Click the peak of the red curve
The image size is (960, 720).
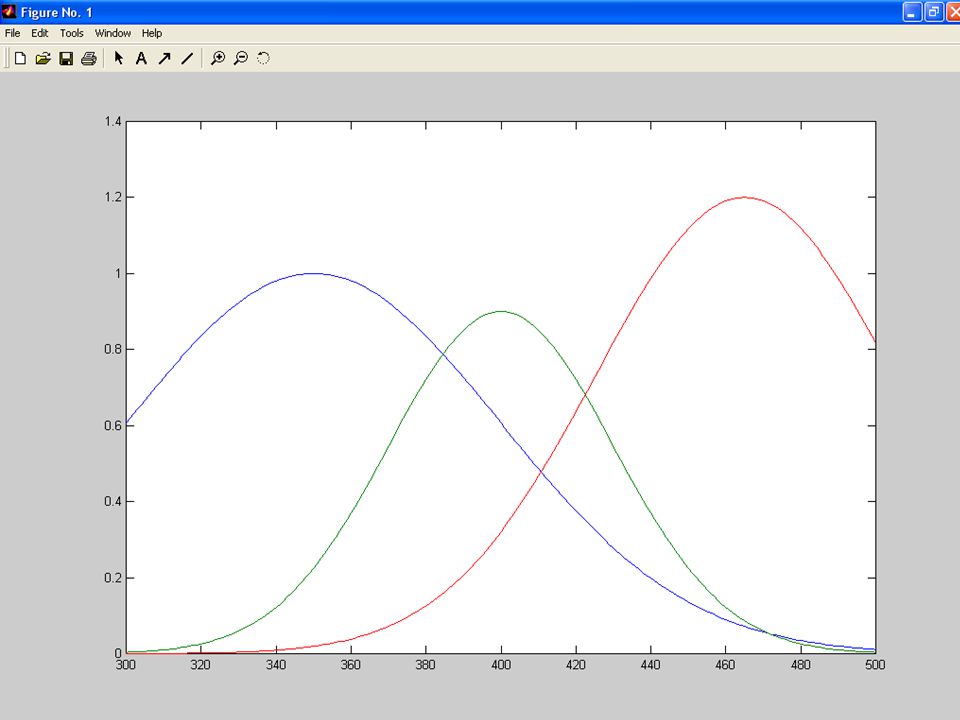(x=744, y=197)
